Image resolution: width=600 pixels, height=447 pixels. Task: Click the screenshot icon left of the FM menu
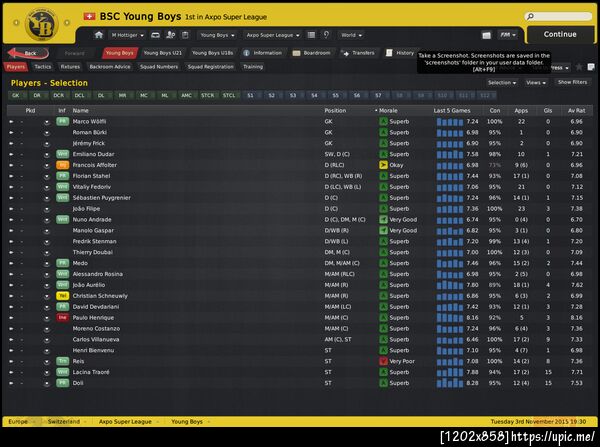(x=486, y=35)
